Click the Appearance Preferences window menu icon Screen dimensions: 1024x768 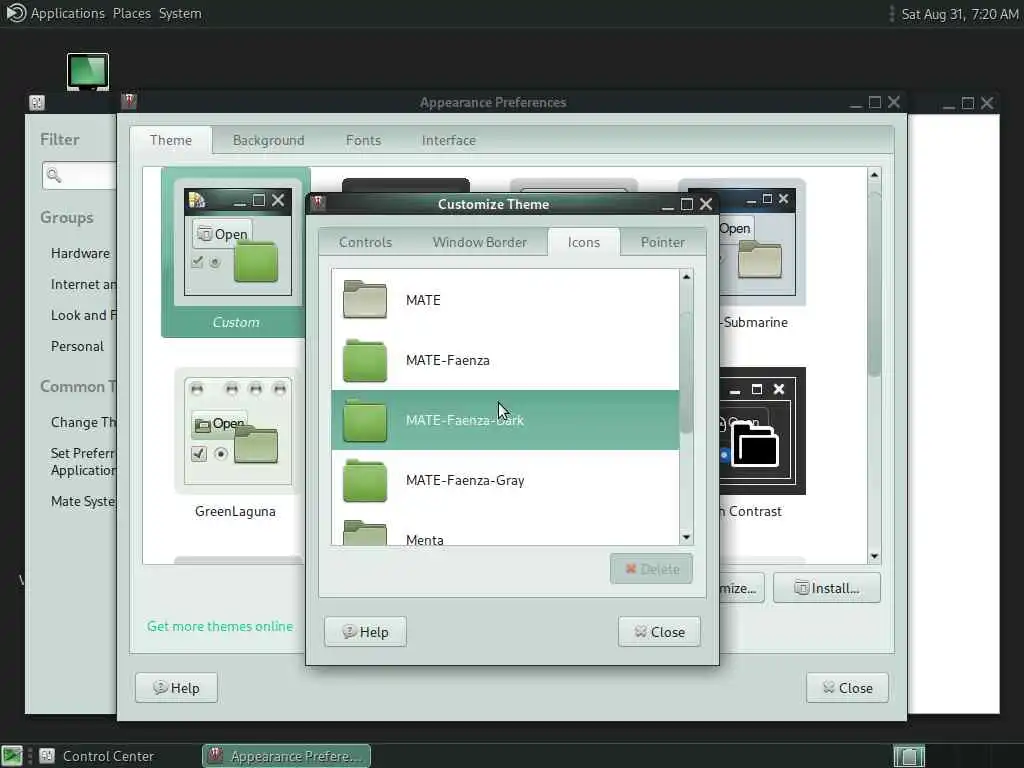click(129, 101)
